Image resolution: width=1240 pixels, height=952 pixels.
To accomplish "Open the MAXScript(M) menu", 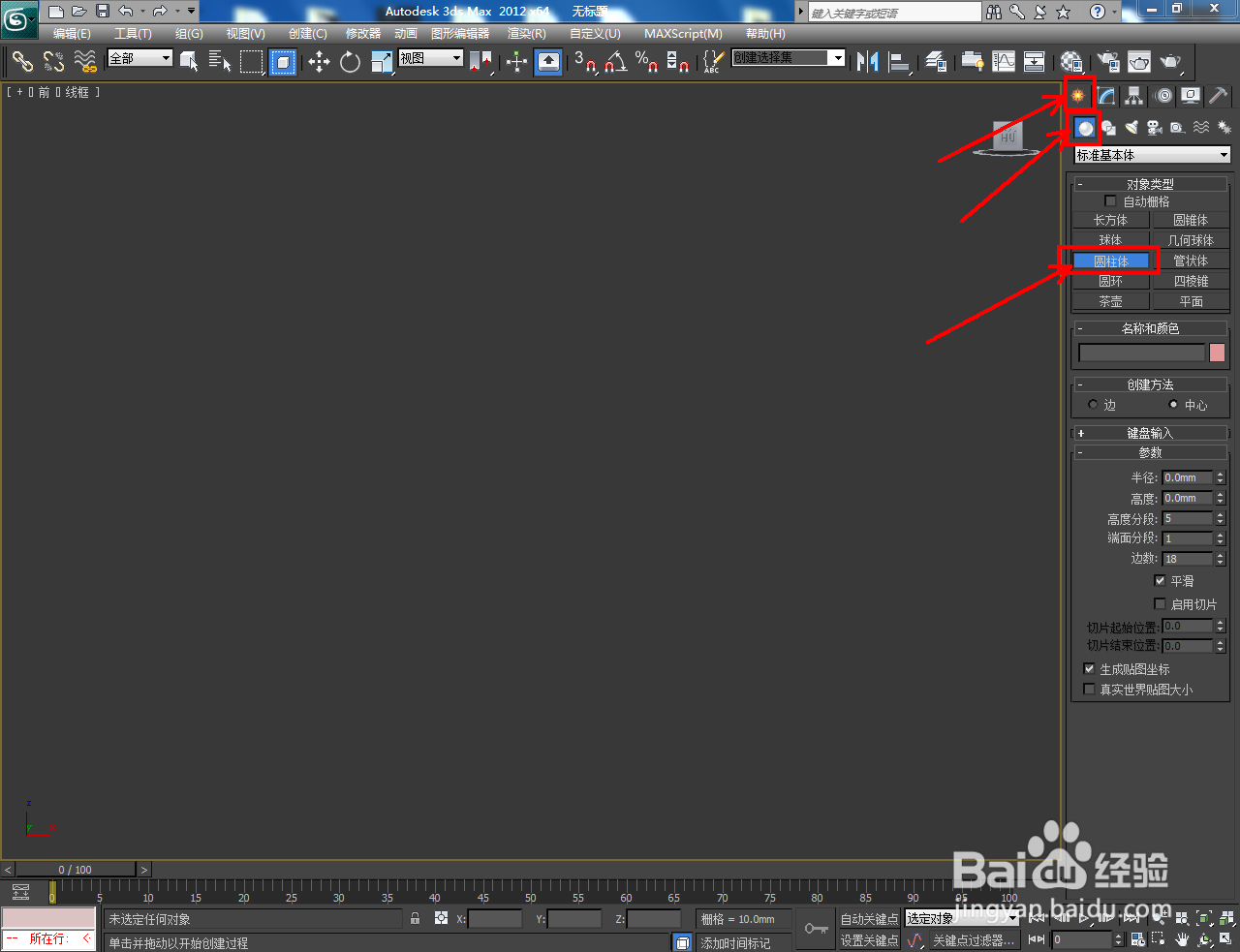I will (683, 34).
